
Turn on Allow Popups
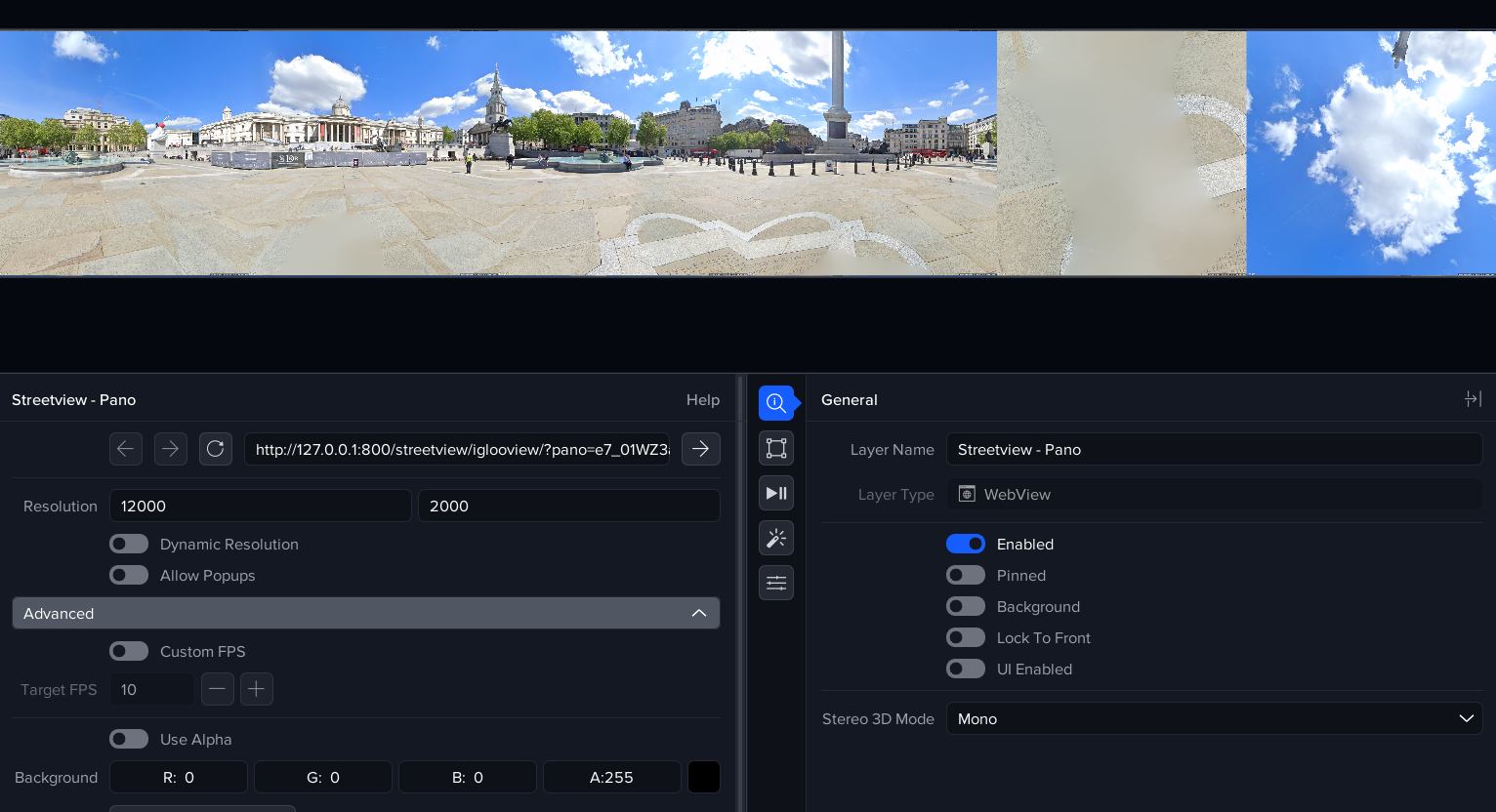[129, 575]
